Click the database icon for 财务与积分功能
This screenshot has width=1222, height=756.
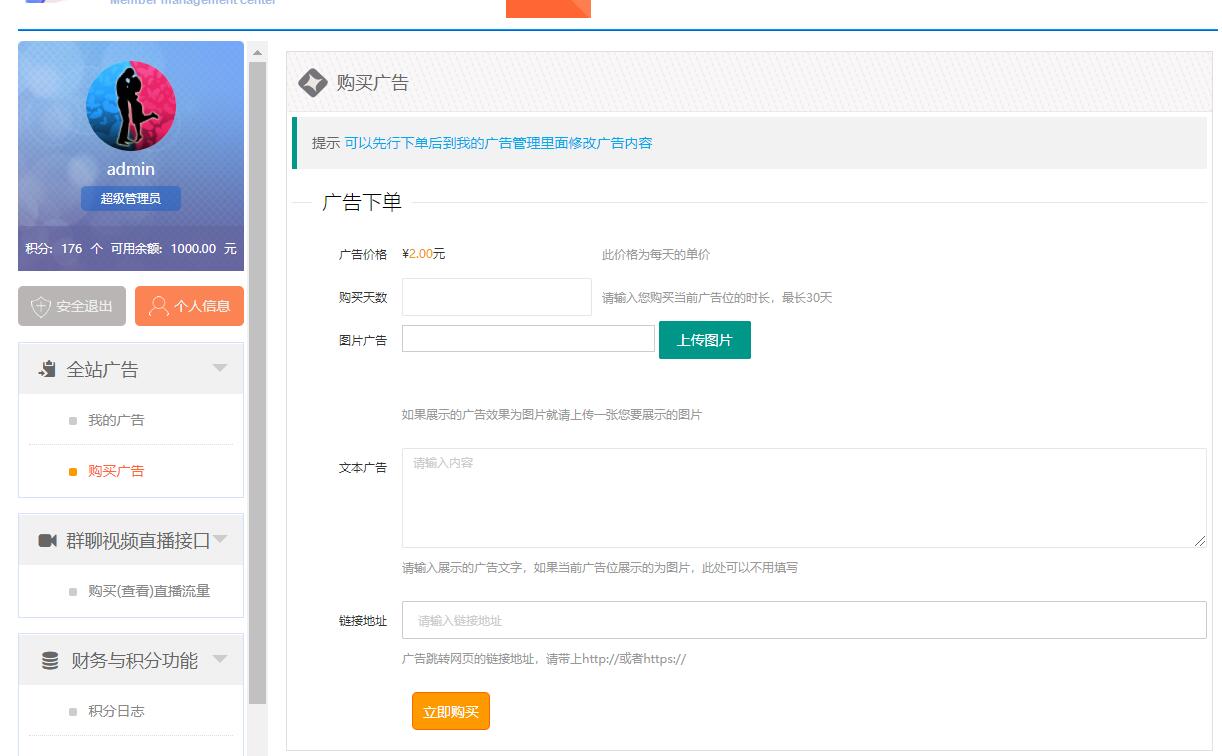click(49, 661)
